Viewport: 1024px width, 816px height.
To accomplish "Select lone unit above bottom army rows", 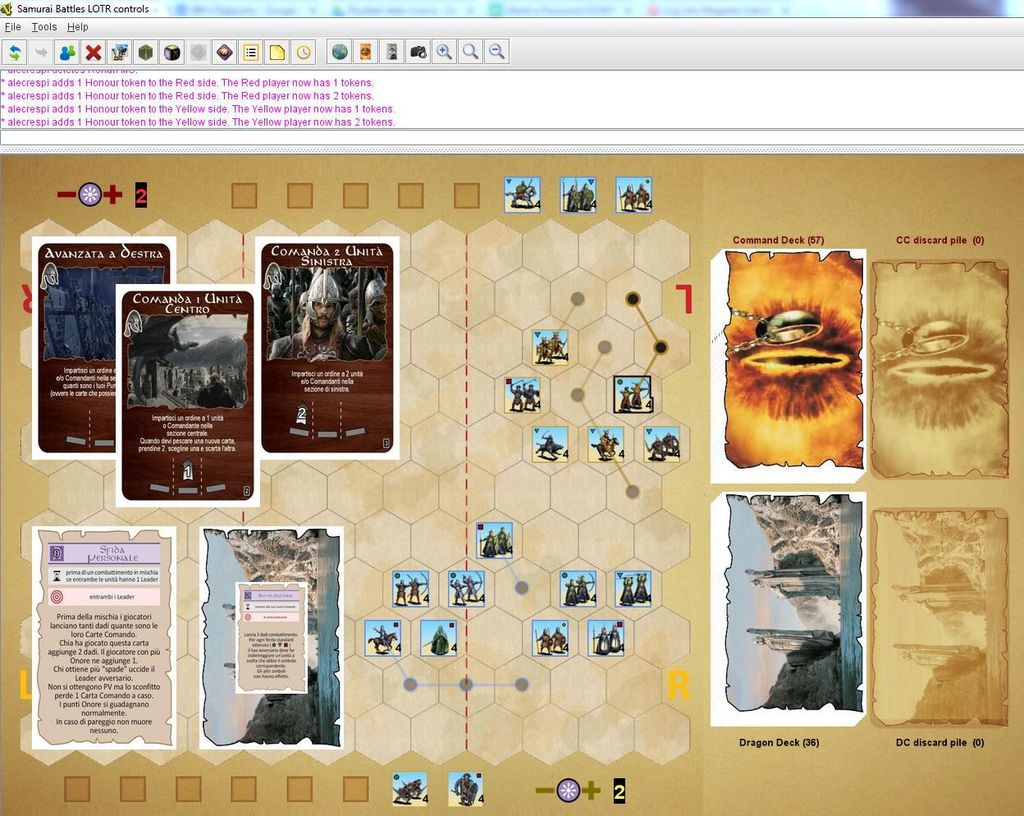I will [x=494, y=541].
